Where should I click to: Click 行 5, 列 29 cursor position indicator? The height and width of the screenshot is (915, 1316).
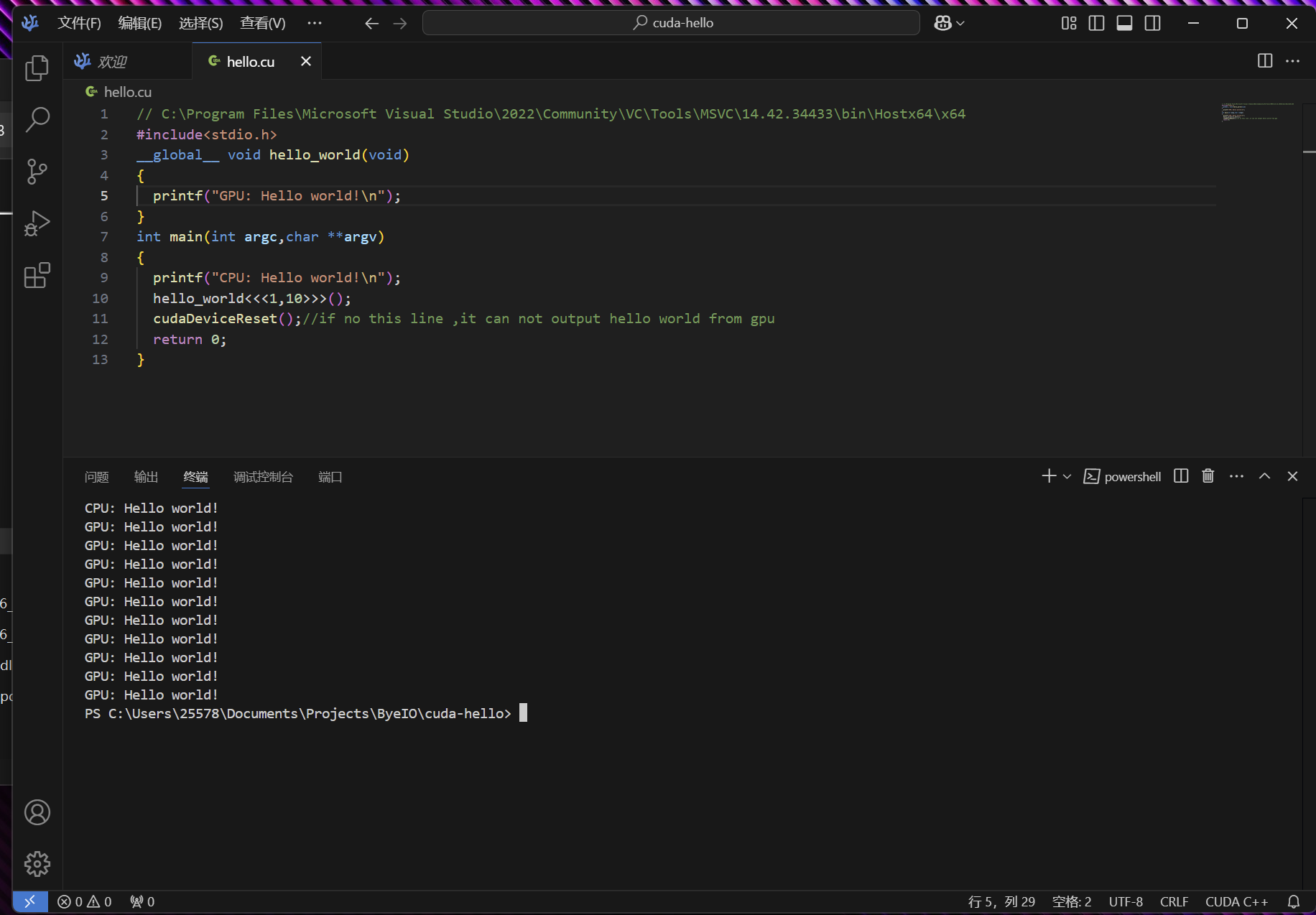(x=1001, y=901)
